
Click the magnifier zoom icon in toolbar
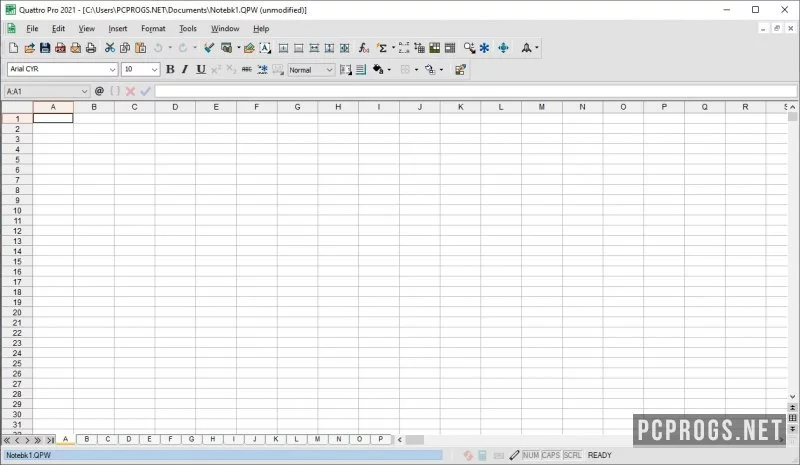tap(469, 48)
